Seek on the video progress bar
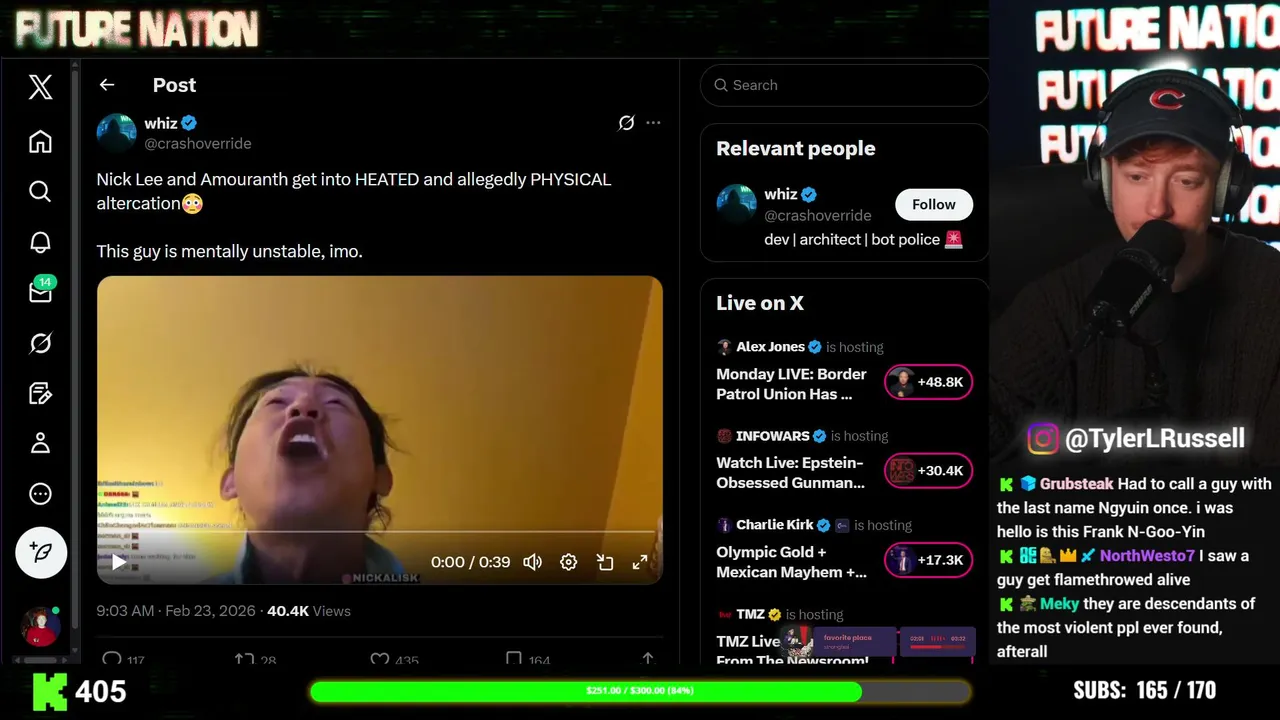 click(x=380, y=533)
